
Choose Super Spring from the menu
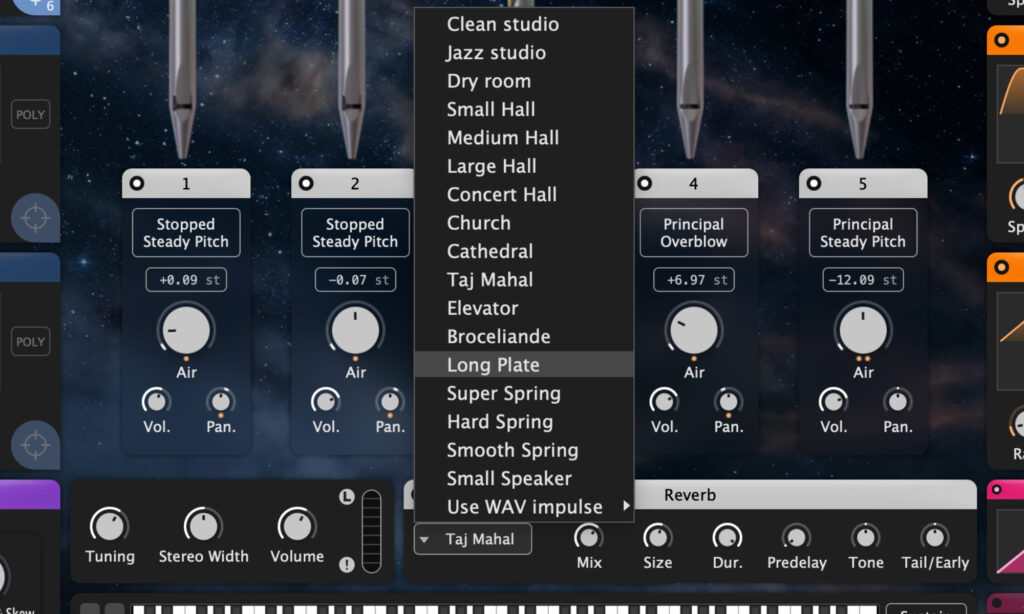tap(524, 393)
